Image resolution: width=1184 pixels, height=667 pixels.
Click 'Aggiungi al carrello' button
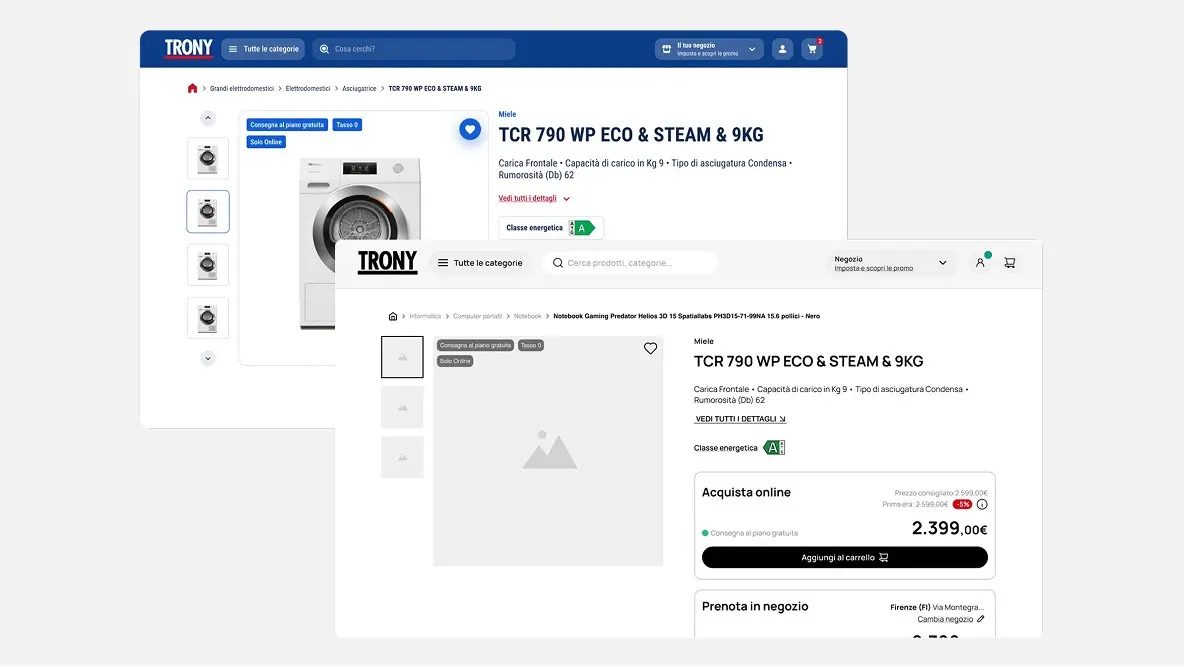(x=844, y=557)
